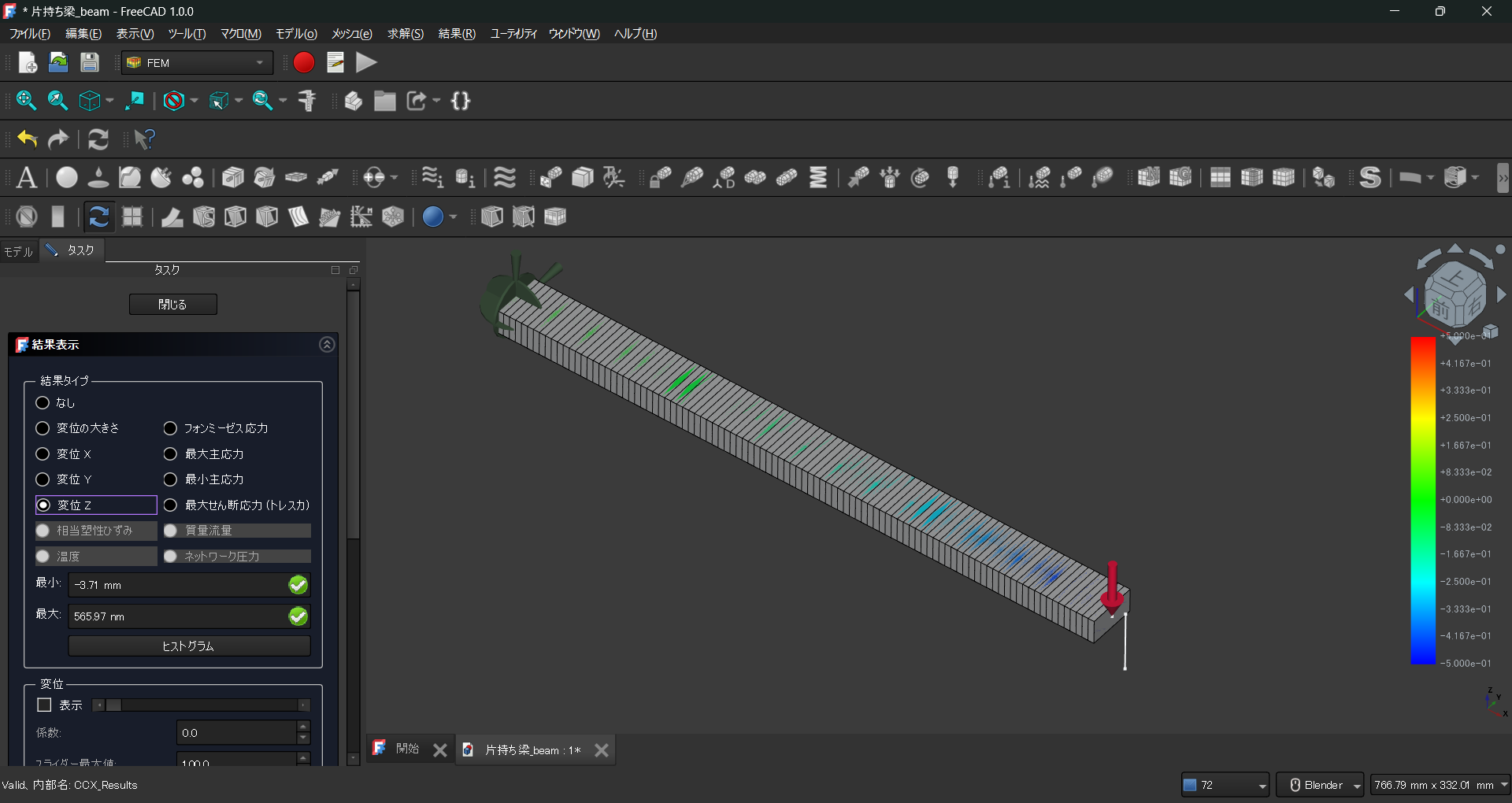Click the 最小 value input field

178,585
